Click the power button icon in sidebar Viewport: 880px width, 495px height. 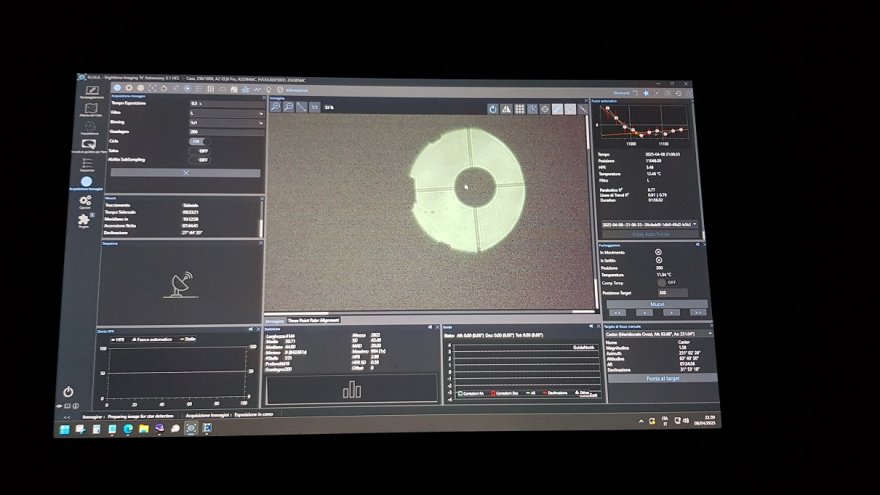click(x=69, y=392)
